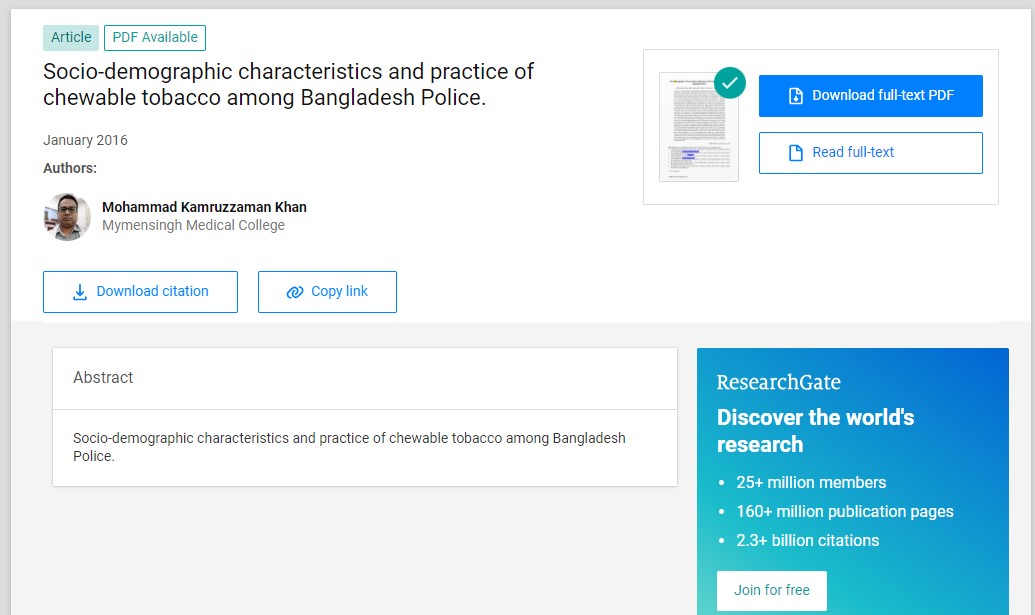Click the green checkmark badge on the PDF preview
The height and width of the screenshot is (615, 1035).
[x=730, y=82]
